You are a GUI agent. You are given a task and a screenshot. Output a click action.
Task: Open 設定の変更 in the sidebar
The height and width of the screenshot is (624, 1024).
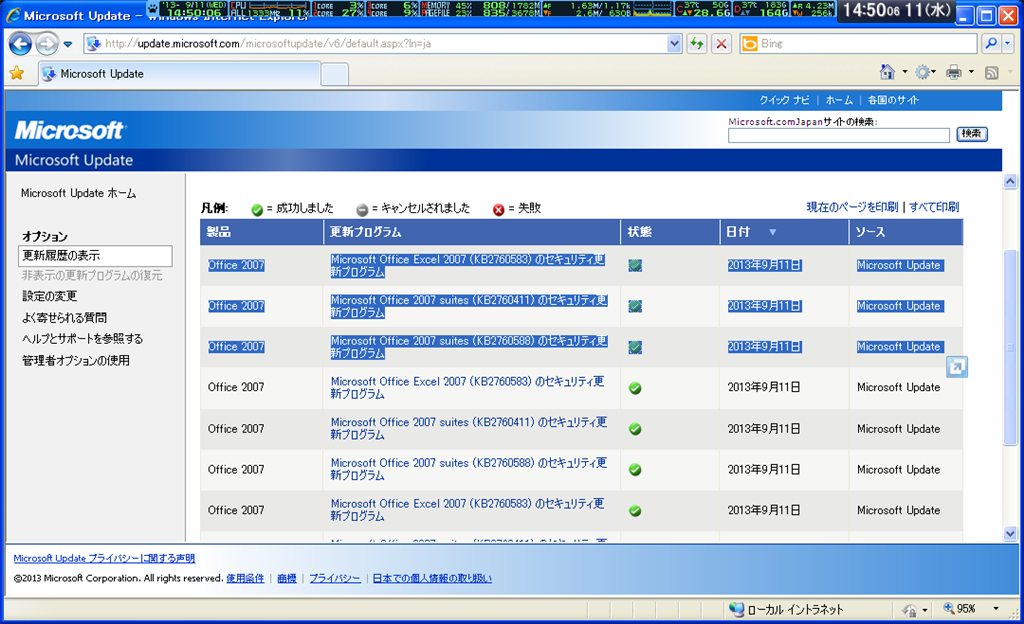click(x=50, y=296)
